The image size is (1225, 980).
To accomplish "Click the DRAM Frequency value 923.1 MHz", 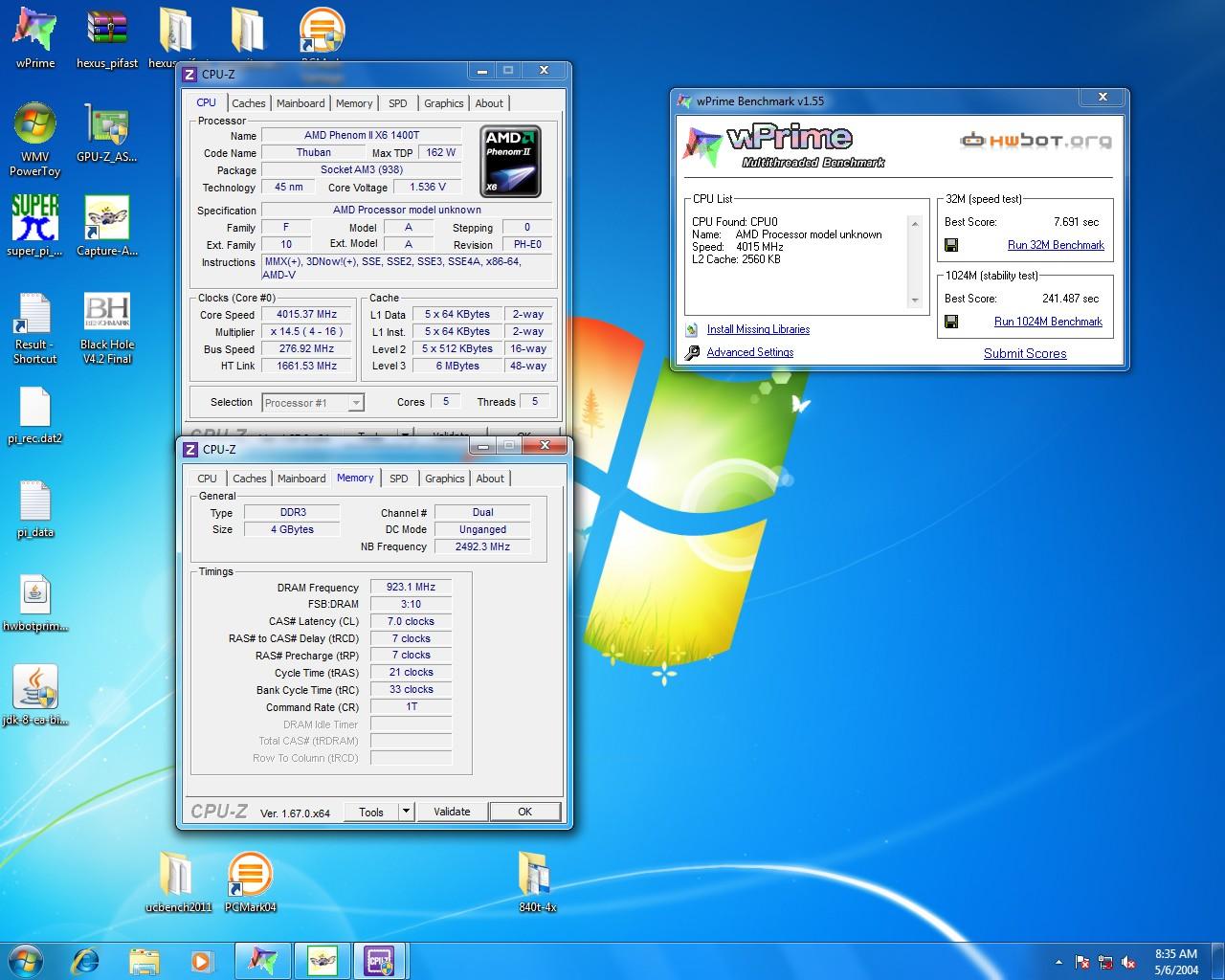I will click(x=411, y=588).
